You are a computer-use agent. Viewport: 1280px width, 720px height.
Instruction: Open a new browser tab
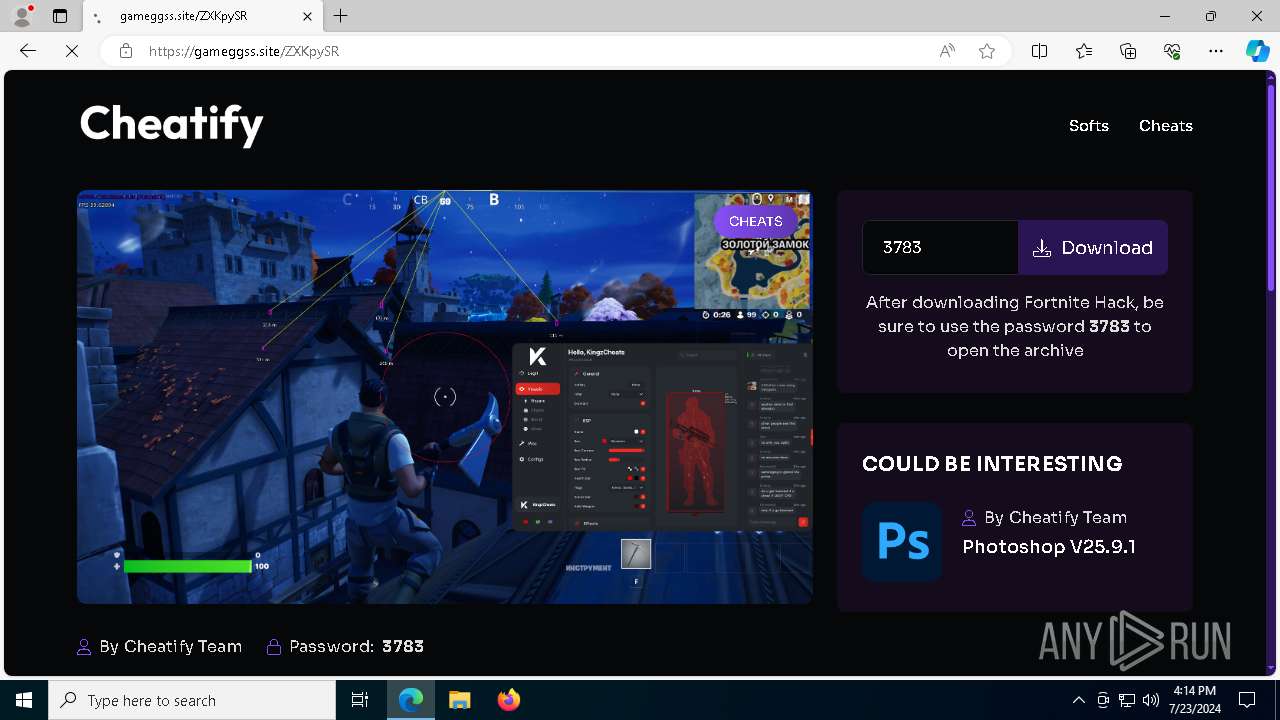[x=341, y=16]
